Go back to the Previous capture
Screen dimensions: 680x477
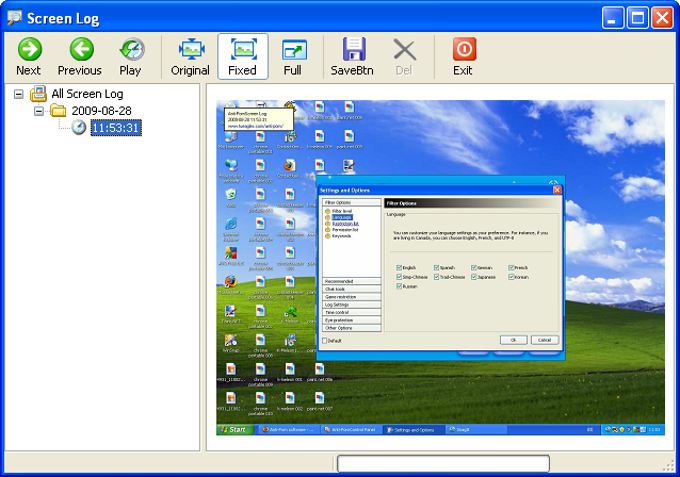80,57
